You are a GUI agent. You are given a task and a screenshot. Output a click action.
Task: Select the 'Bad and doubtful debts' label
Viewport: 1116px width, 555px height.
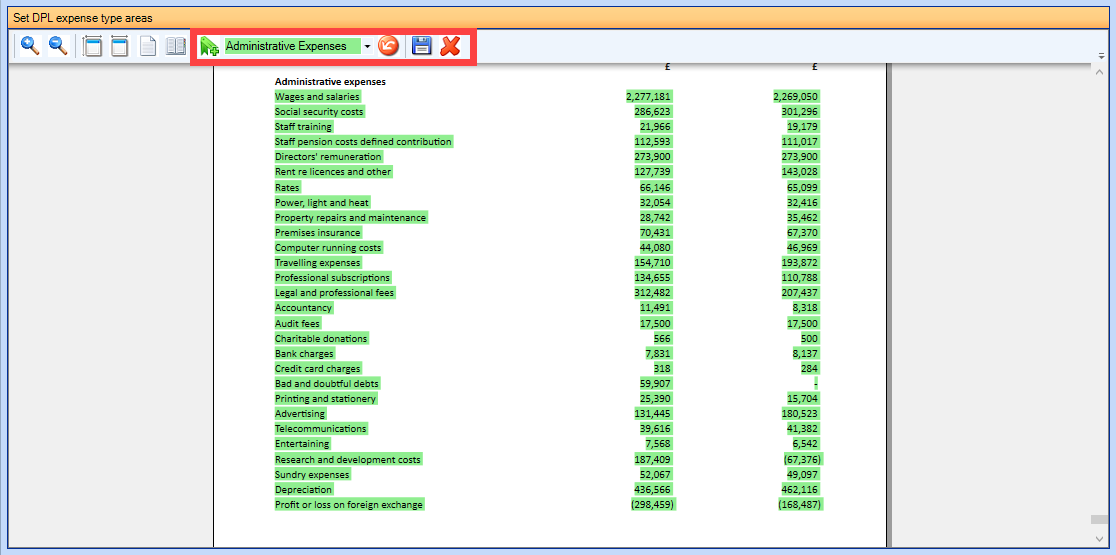327,384
